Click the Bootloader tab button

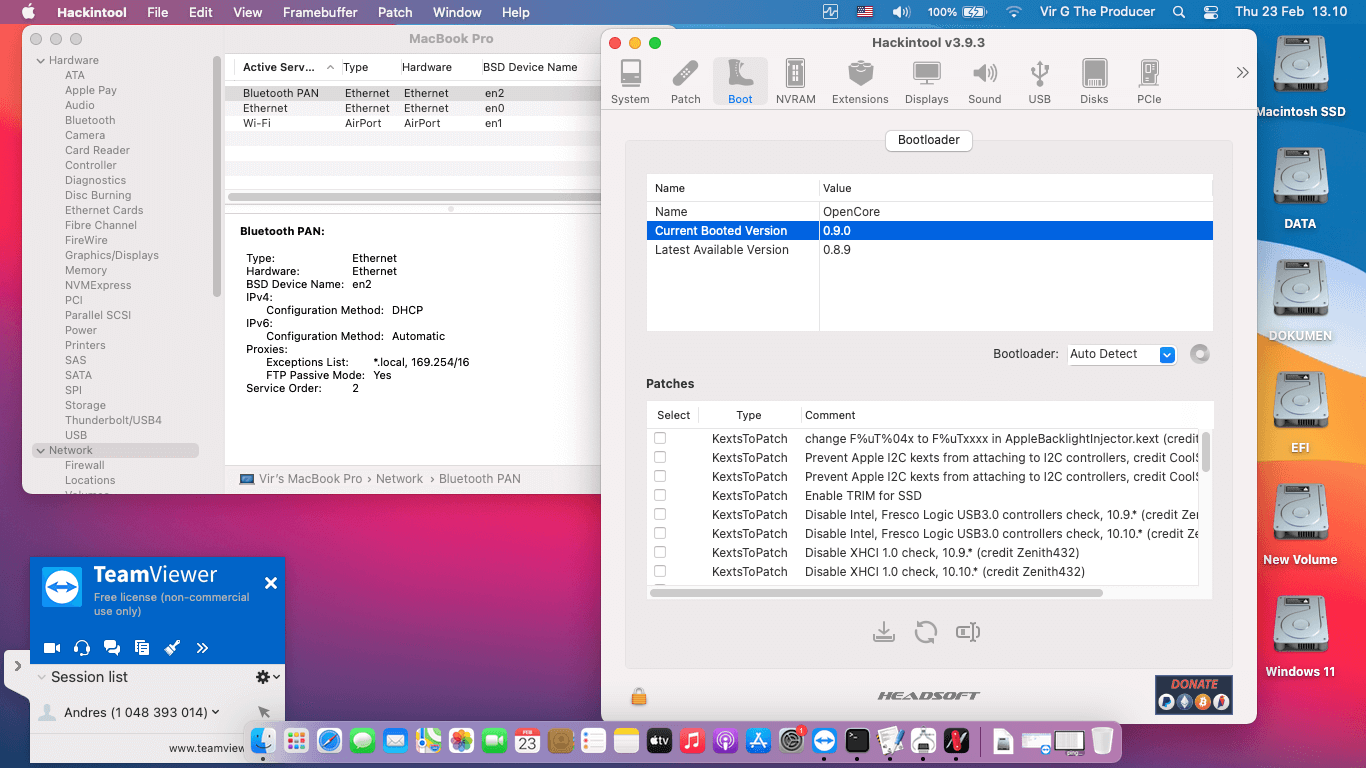(928, 140)
